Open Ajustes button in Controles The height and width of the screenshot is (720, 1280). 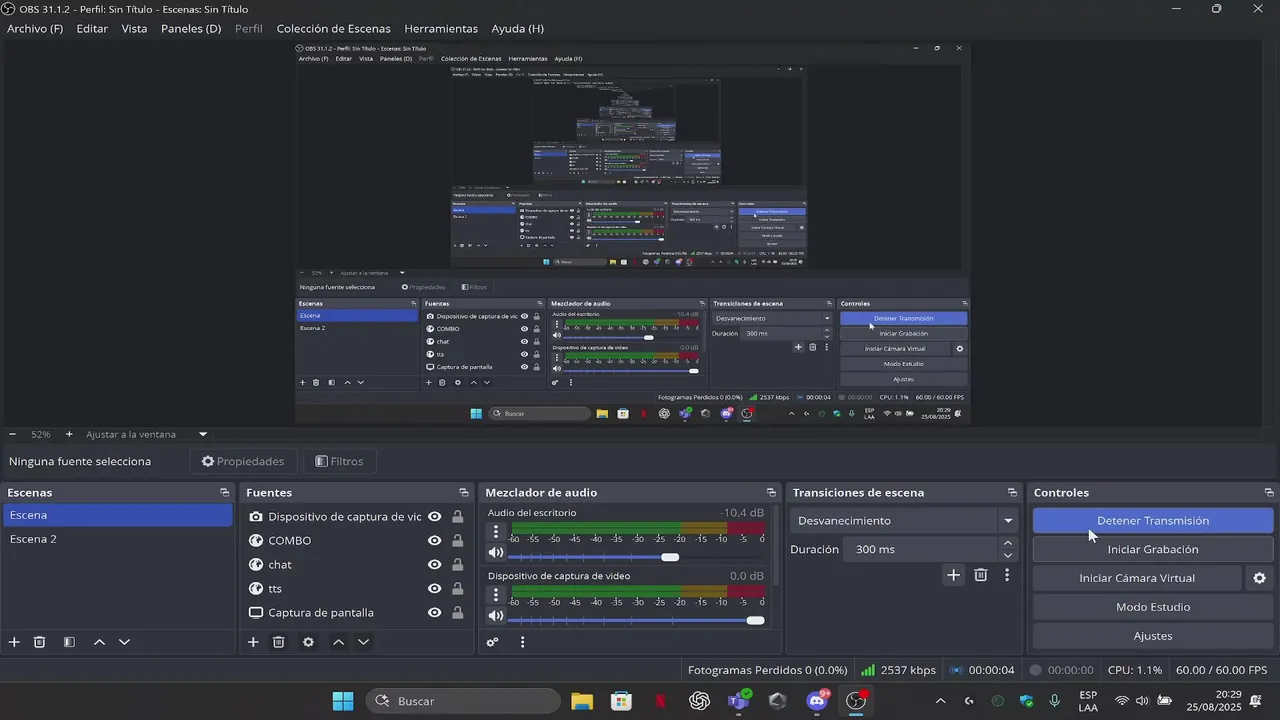(x=1153, y=636)
